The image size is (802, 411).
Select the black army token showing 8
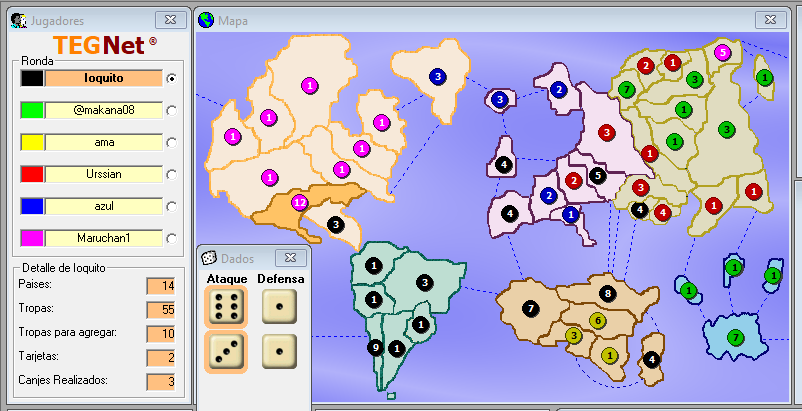pos(607,294)
